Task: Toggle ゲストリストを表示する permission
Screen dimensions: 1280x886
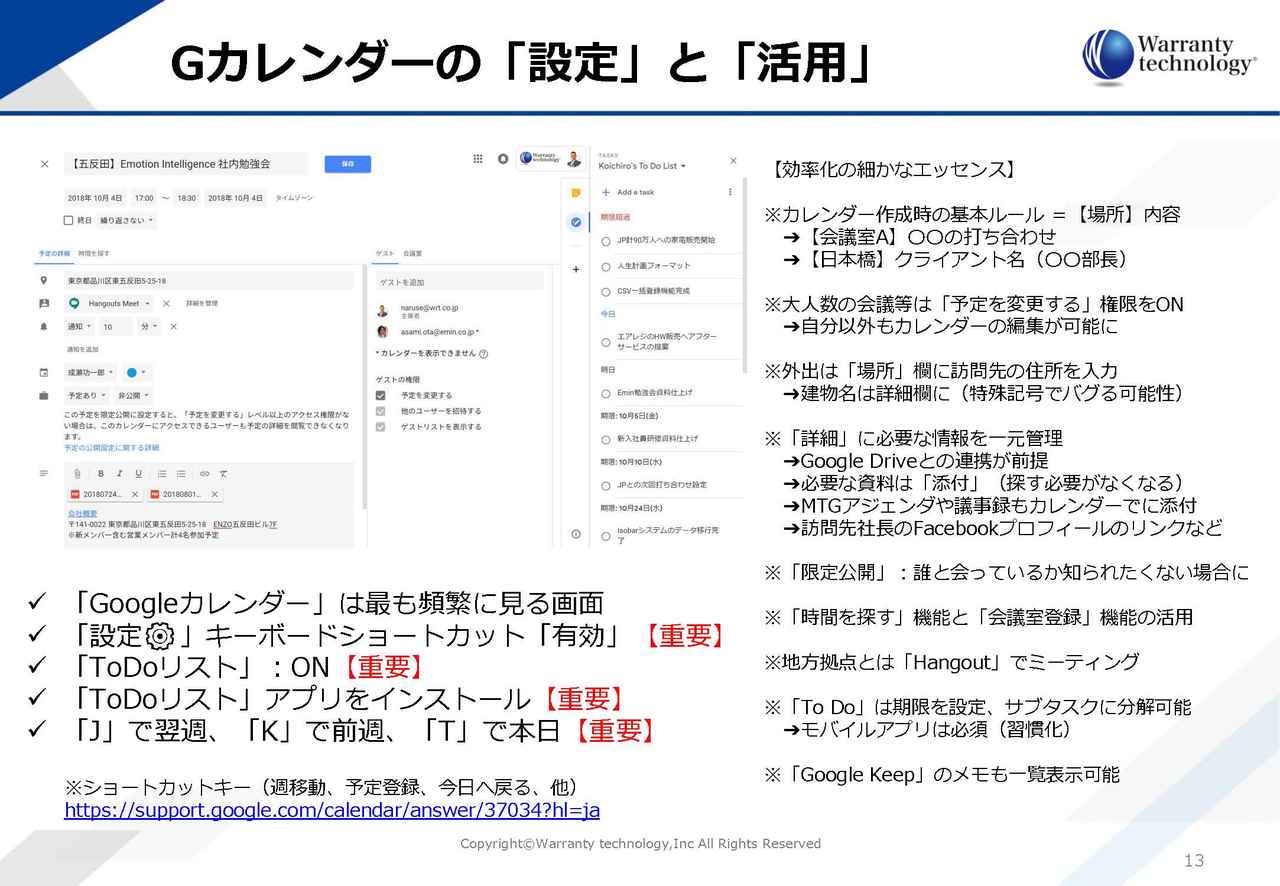Action: 381,426
